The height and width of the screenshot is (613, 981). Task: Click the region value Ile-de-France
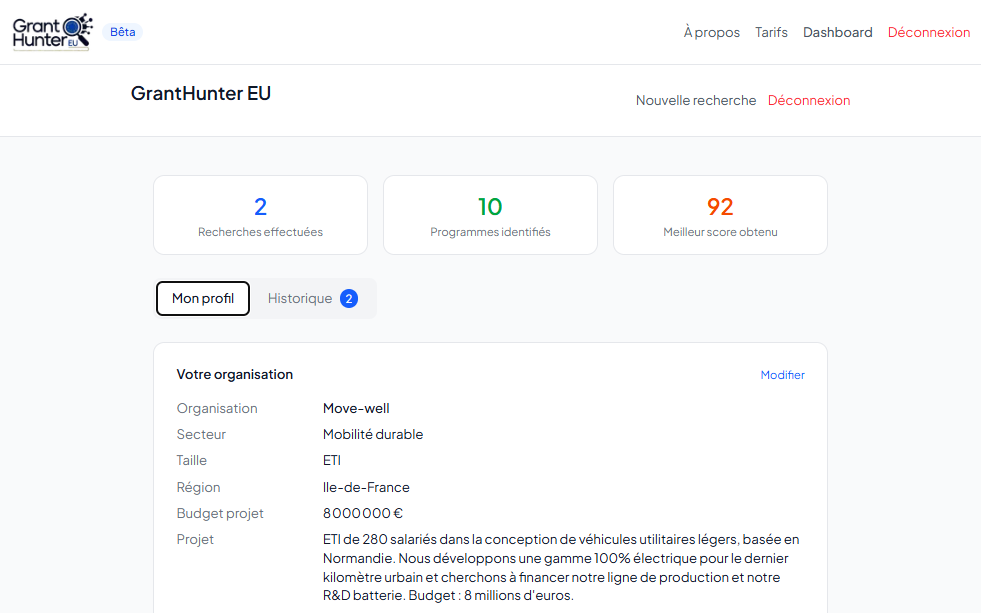[x=366, y=487]
